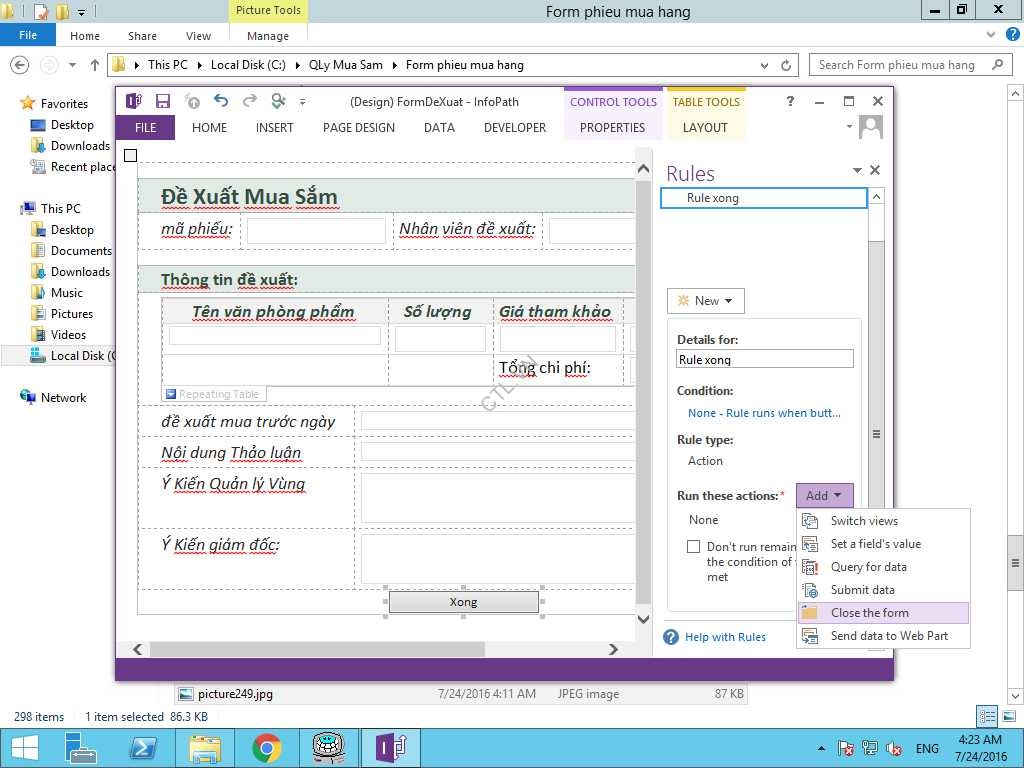Open the New rule dropdown
The width and height of the screenshot is (1024, 768).
click(x=705, y=301)
